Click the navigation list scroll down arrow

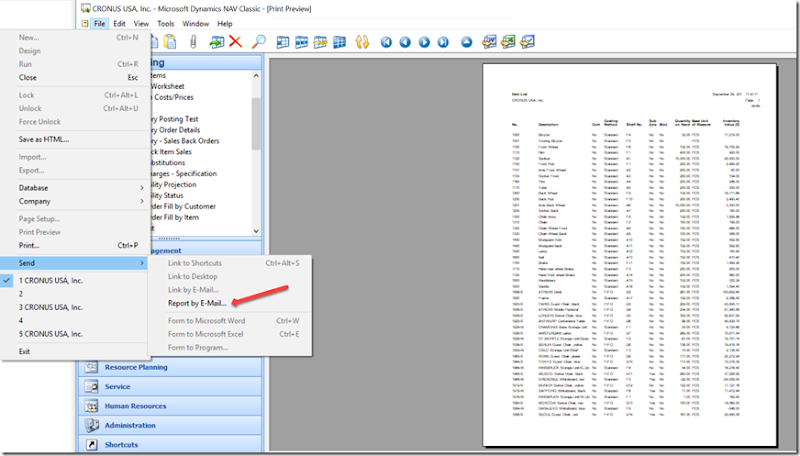pyautogui.click(x=256, y=231)
